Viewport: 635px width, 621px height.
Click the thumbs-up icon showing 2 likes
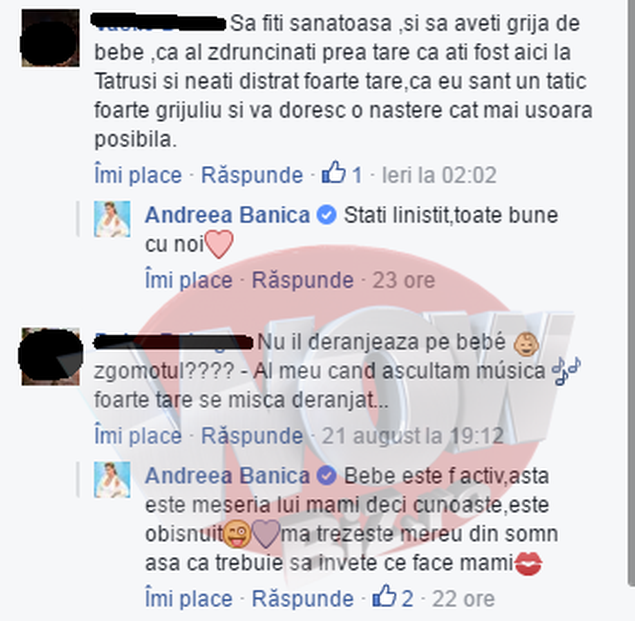(384, 596)
